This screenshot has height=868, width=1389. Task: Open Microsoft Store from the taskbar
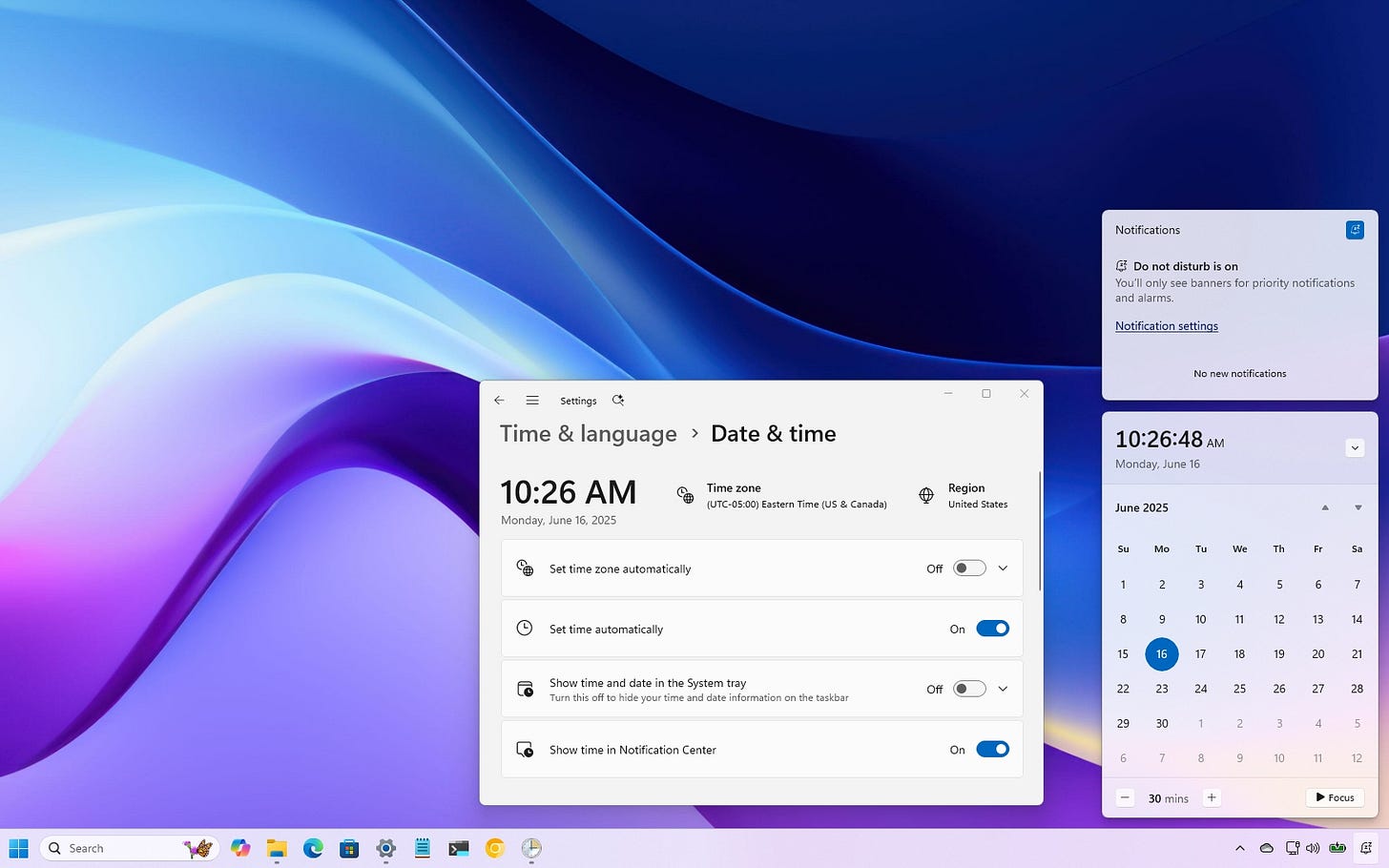349,848
